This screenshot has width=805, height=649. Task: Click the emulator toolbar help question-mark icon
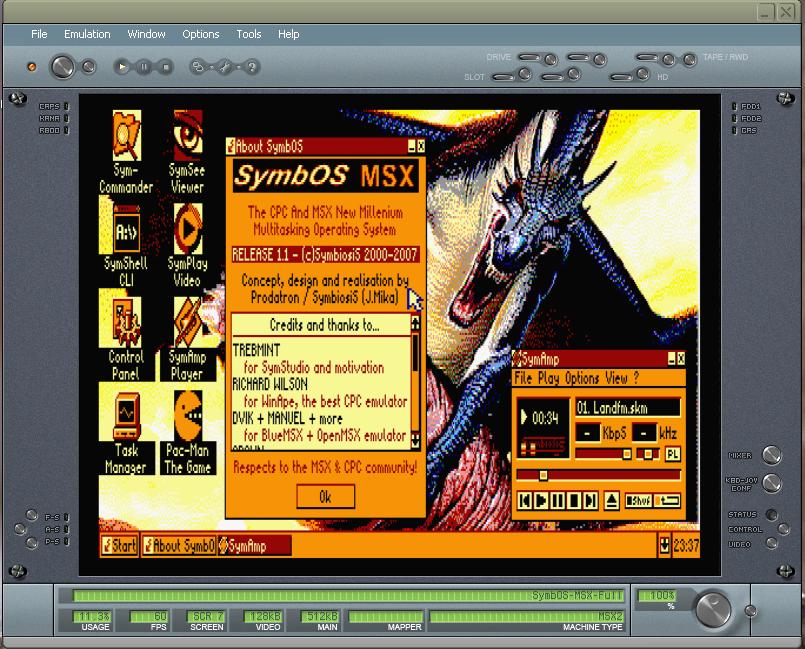click(252, 67)
